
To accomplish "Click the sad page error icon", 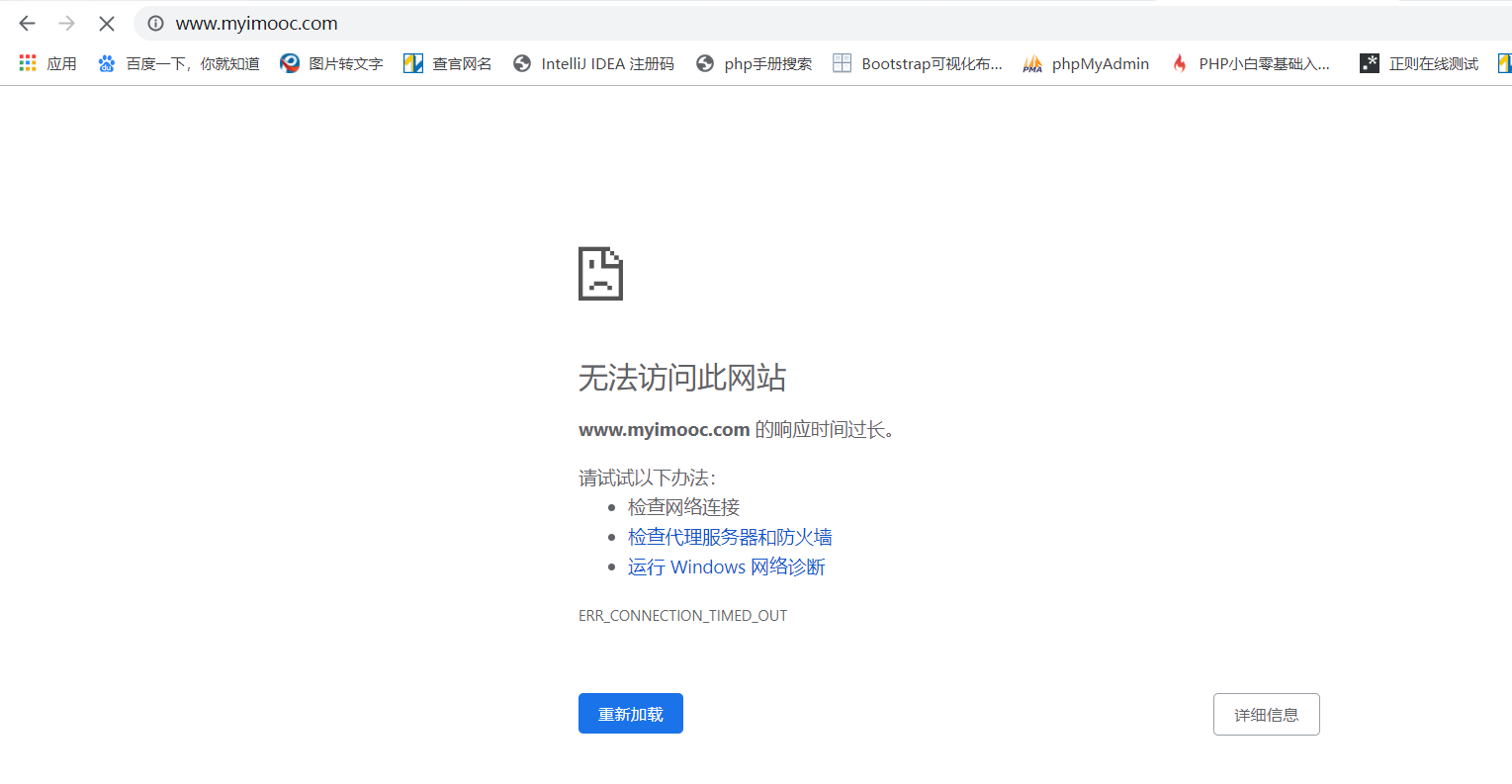I will click(x=600, y=274).
